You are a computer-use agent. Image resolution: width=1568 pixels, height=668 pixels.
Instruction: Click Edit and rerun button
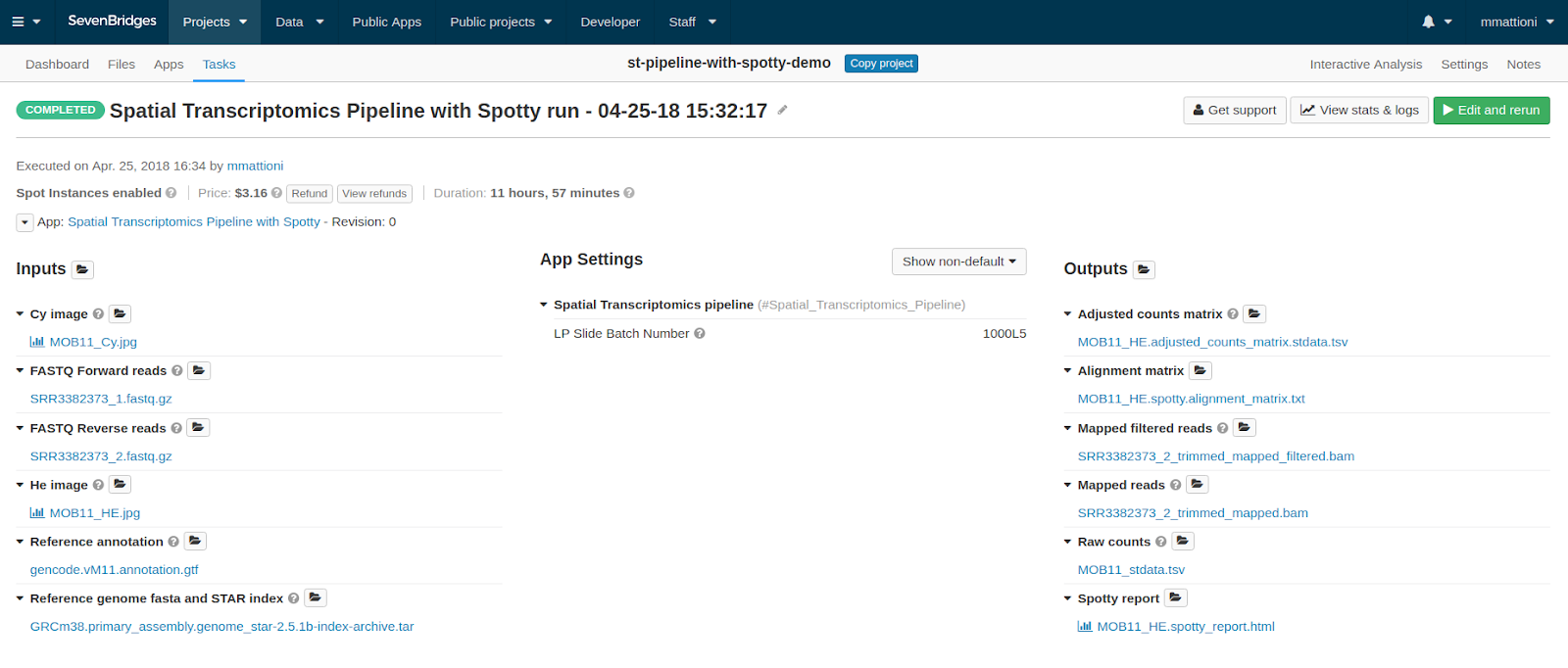click(1492, 110)
